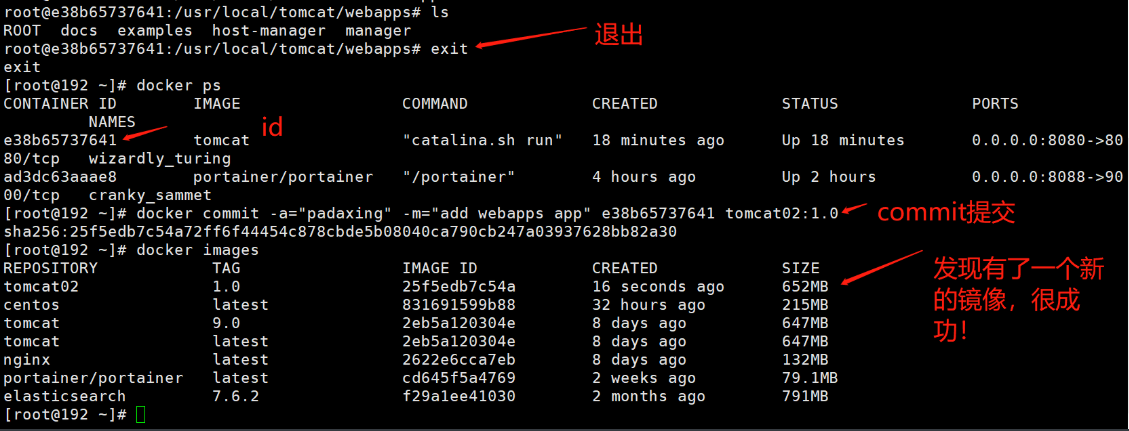
Task: Click the PORTS column header
Action: [x=995, y=104]
